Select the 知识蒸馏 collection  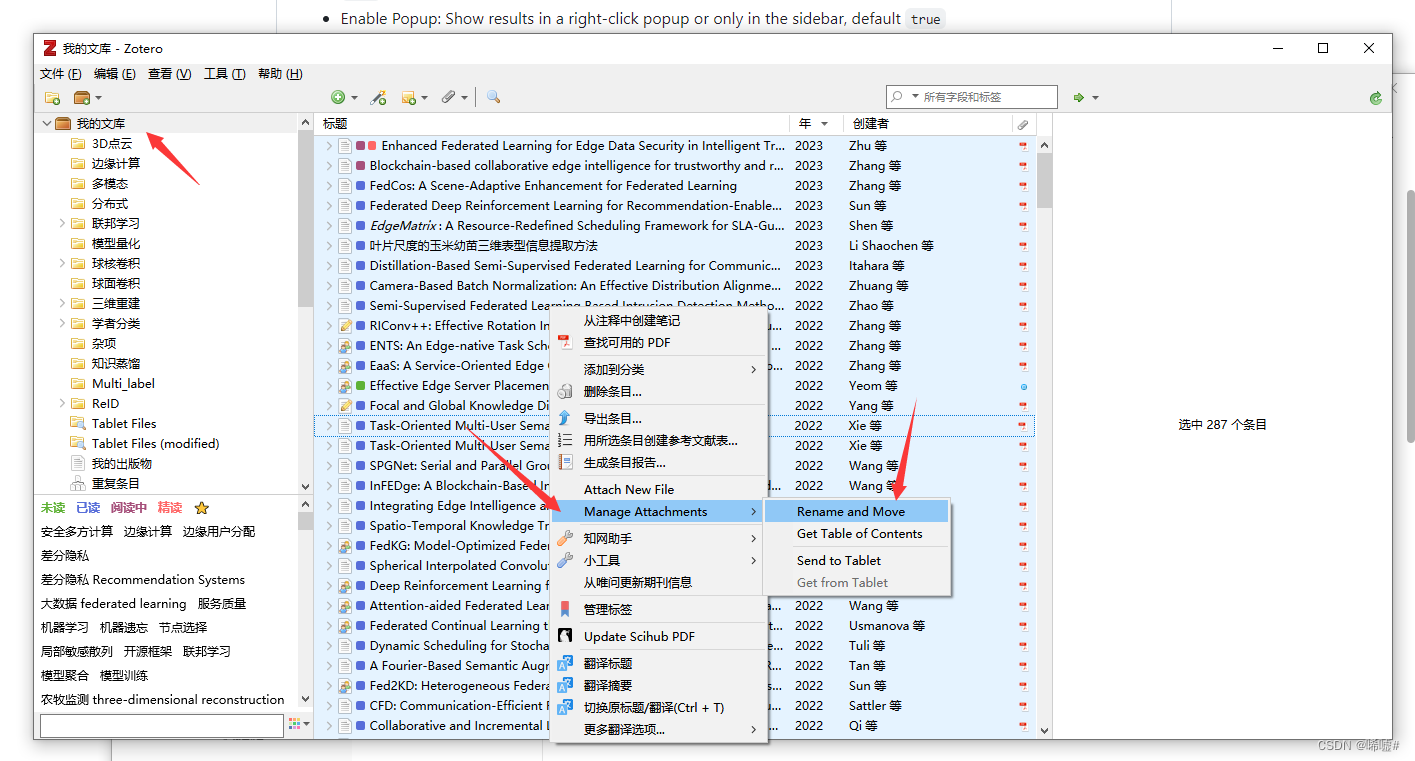[x=116, y=364]
